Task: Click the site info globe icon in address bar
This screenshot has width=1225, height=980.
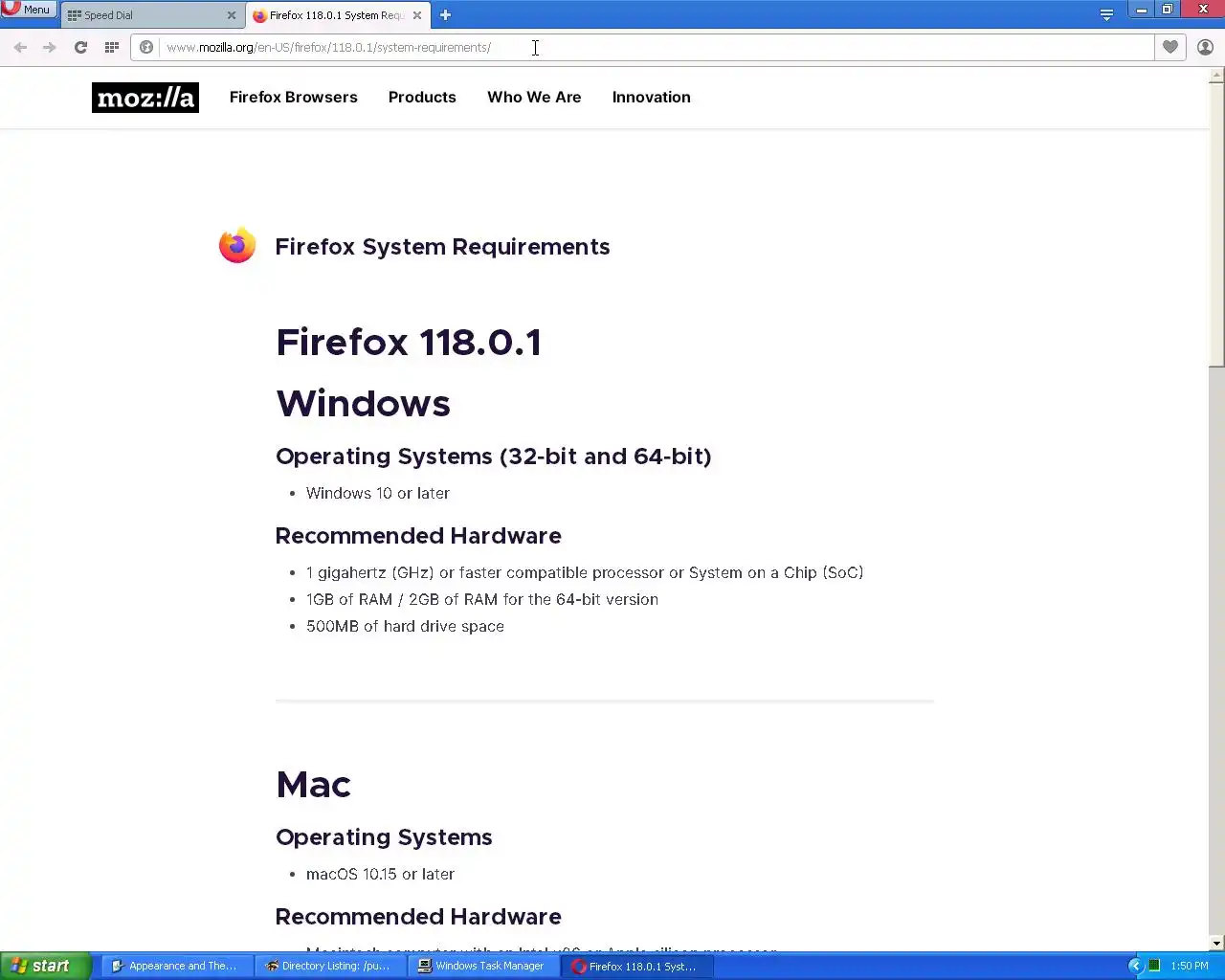Action: coord(146,47)
